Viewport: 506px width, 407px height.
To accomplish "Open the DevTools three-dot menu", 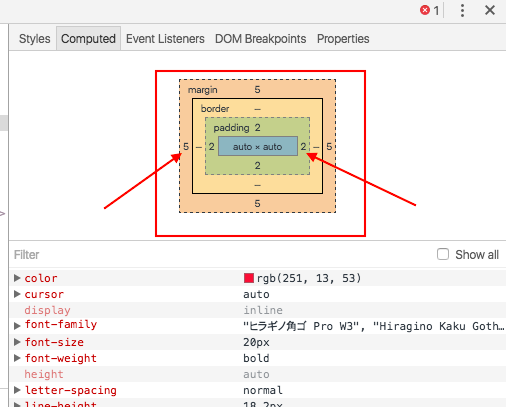I will pos(462,11).
